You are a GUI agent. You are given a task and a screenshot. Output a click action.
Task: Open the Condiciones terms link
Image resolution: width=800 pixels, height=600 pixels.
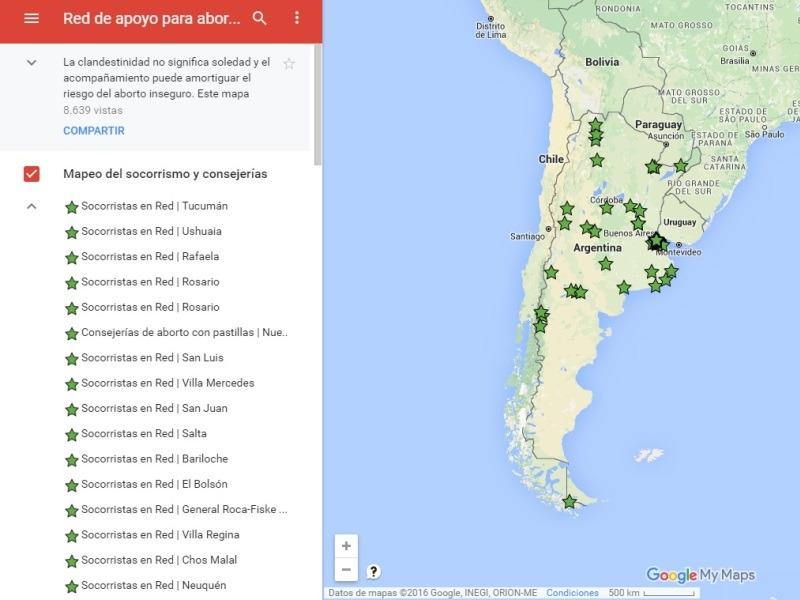pyautogui.click(x=572, y=593)
